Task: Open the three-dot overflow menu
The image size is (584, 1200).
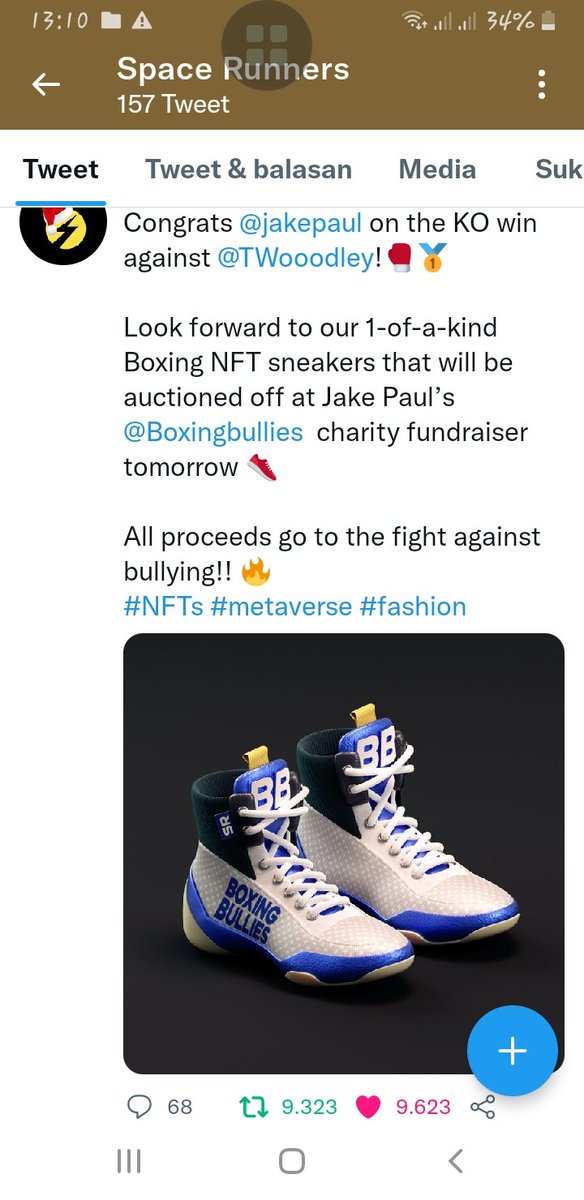Action: click(x=541, y=84)
